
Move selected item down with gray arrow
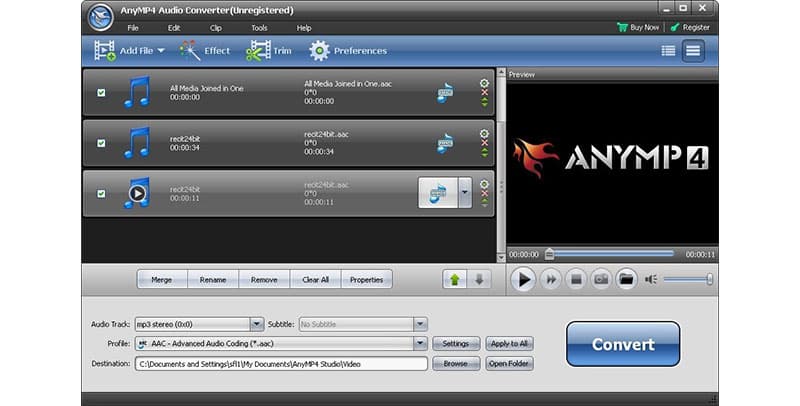pyautogui.click(x=479, y=280)
